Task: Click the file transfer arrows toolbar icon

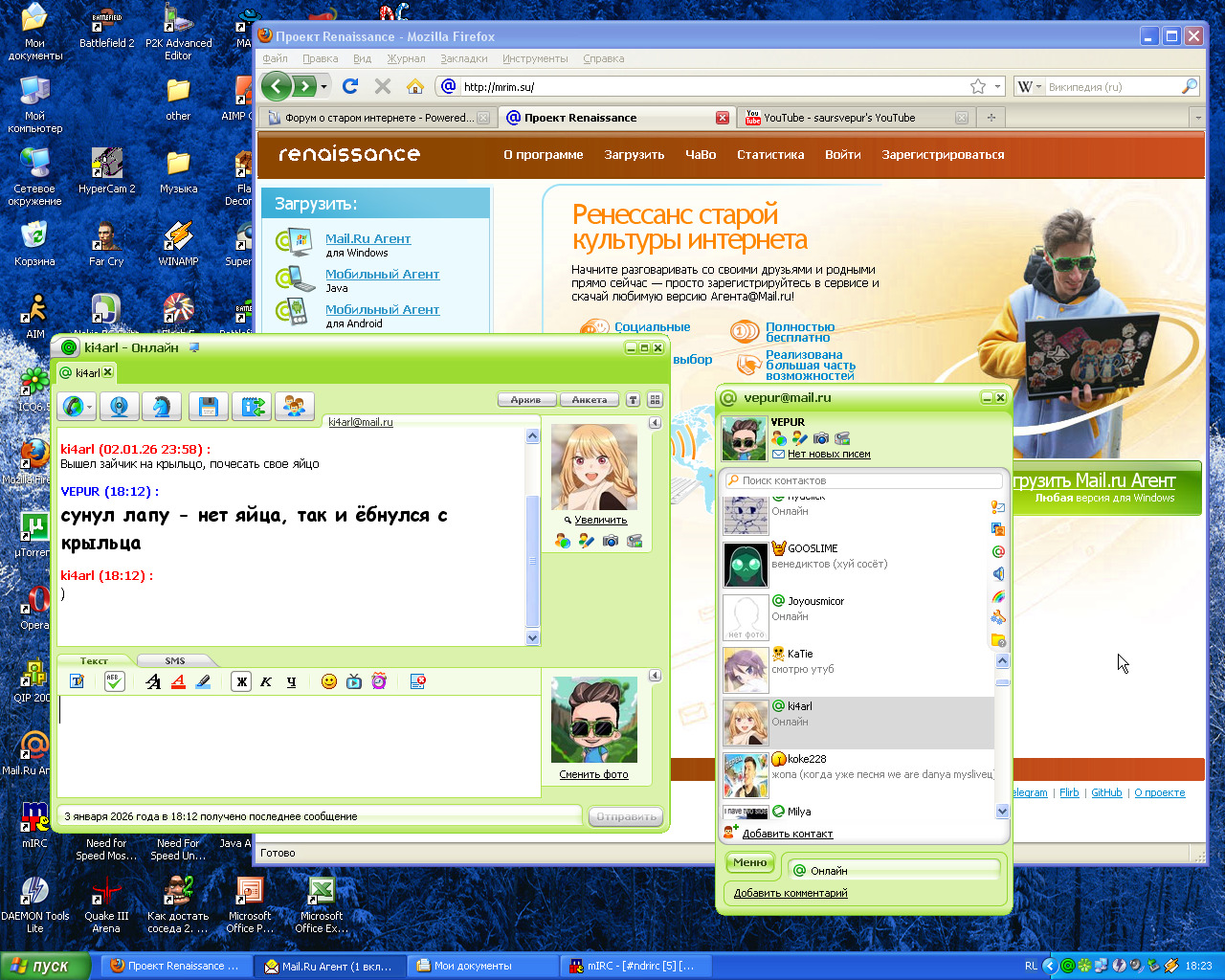Action: coord(253,407)
